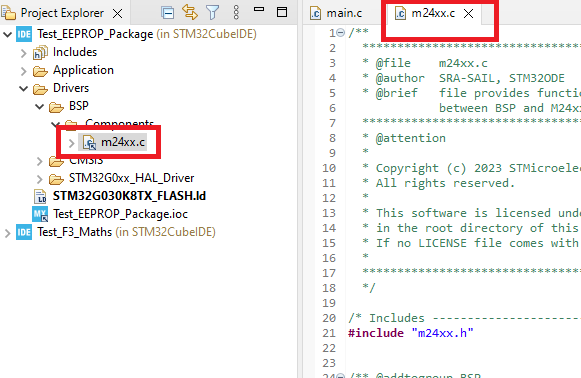Fold the header comment at line 1

[341, 33]
